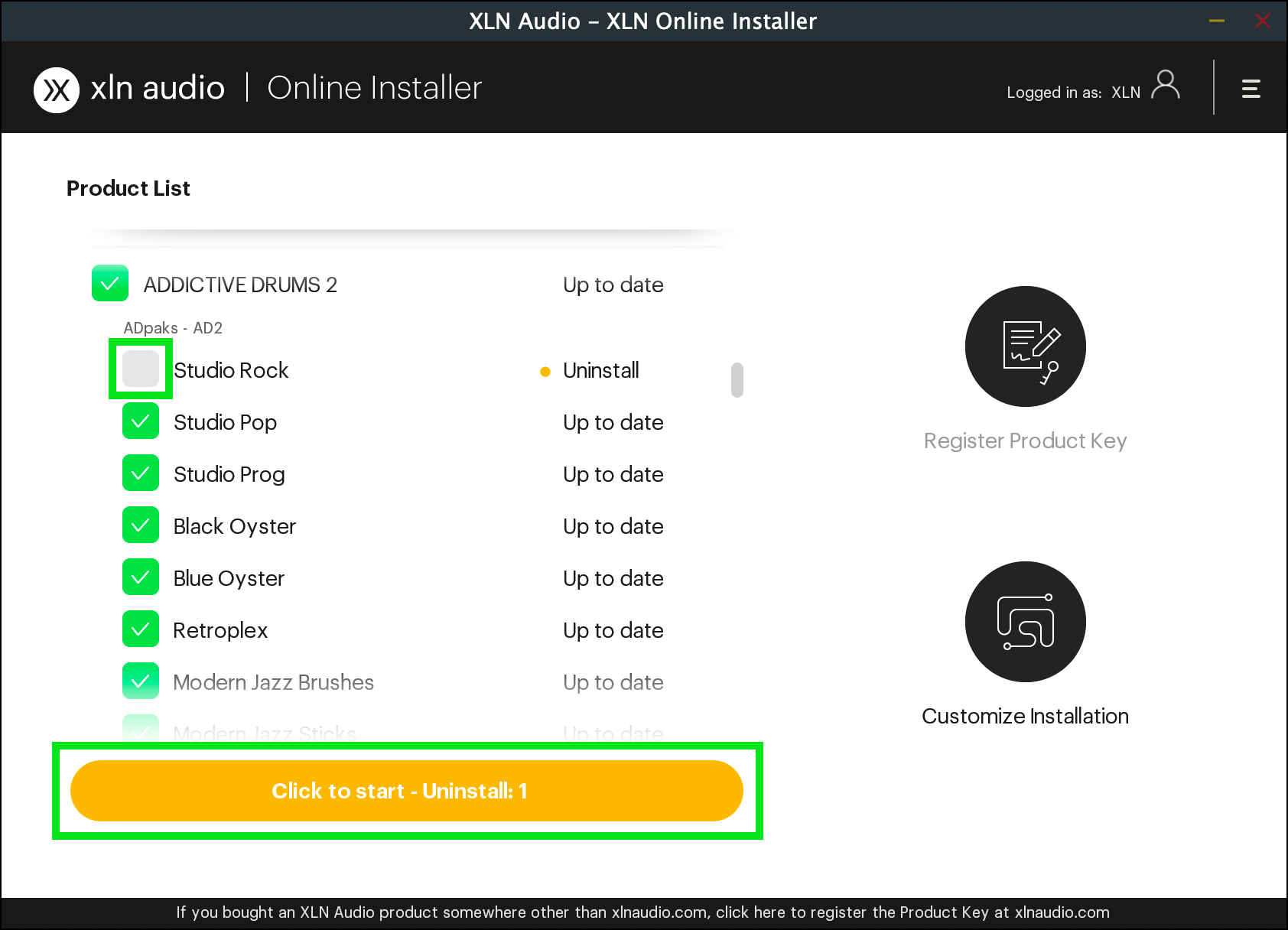Select the Studio Pop product name
Viewport: 1288px width, 930px height.
[225, 422]
